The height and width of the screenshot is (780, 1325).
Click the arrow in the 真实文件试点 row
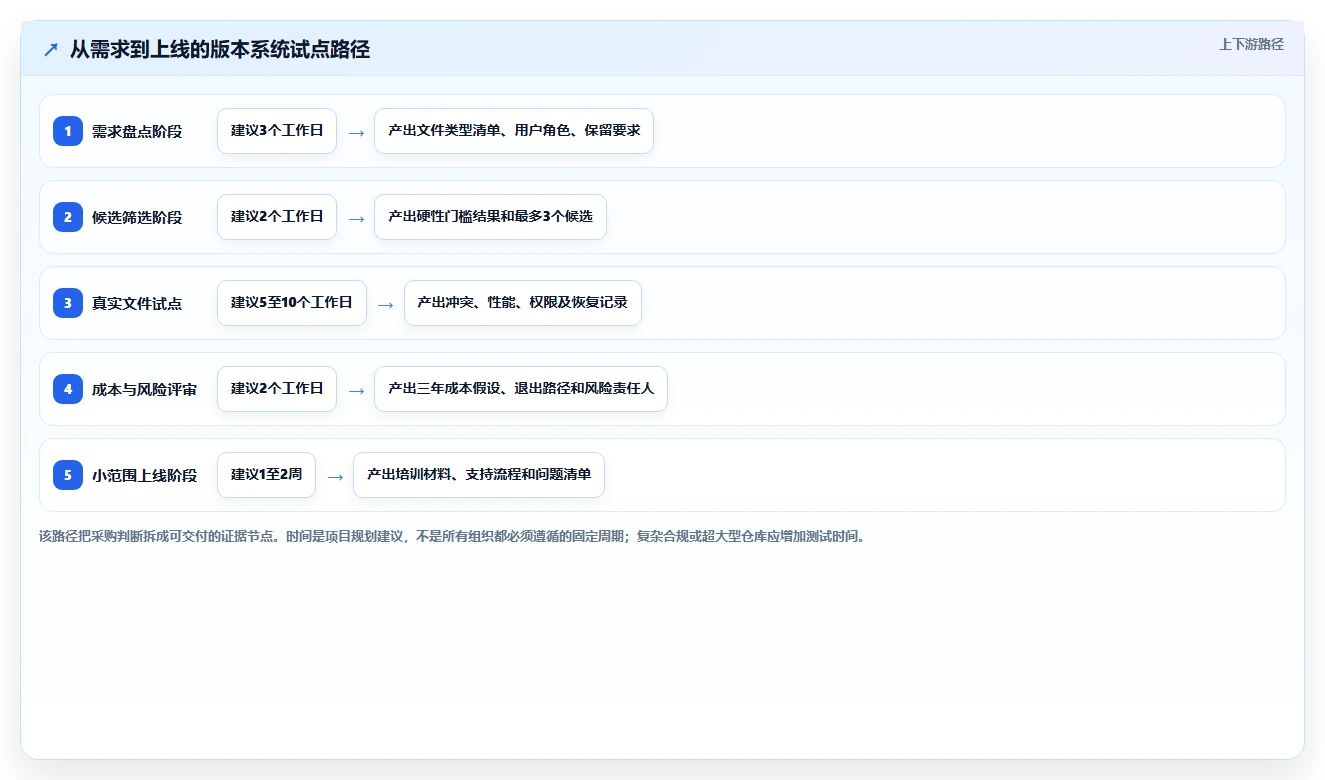[386, 304]
